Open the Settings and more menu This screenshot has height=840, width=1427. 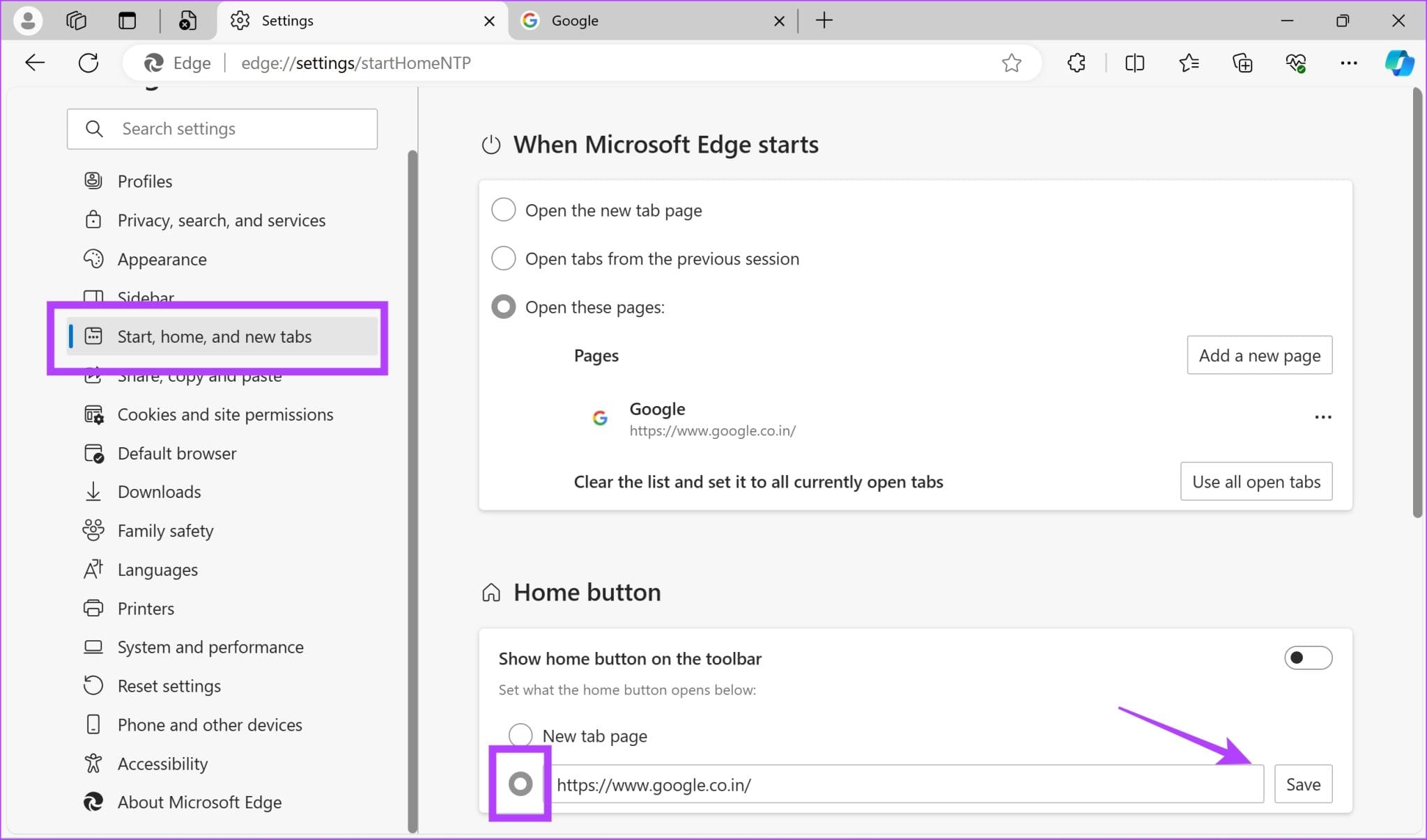[x=1349, y=62]
